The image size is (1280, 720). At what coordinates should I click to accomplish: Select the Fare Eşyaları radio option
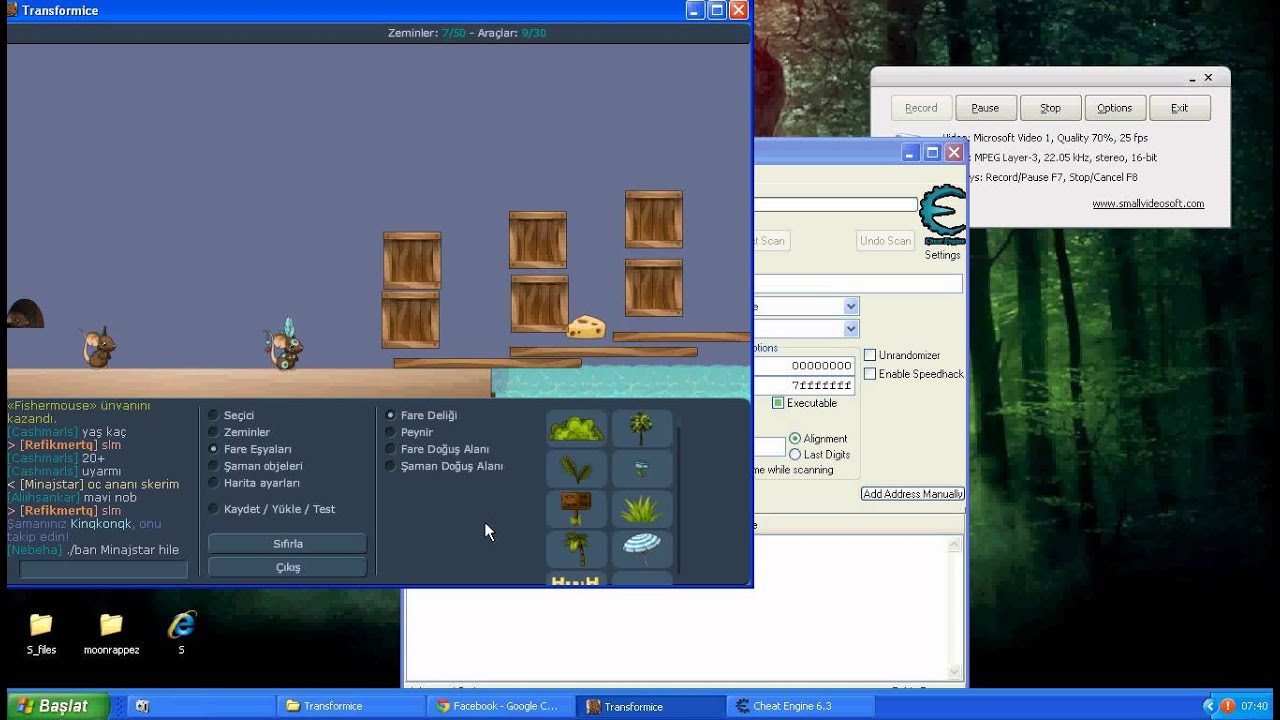click(x=213, y=449)
